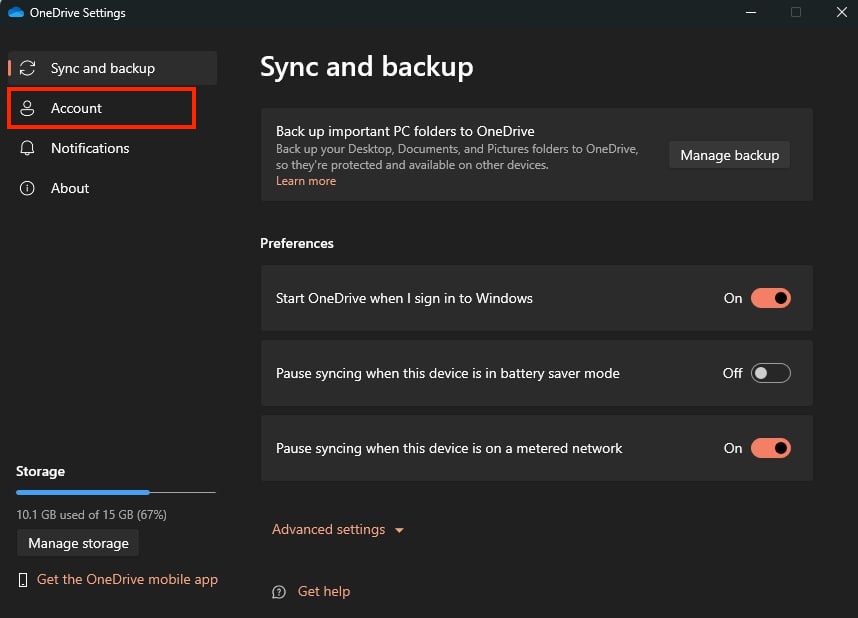This screenshot has height=618, width=858.
Task: Click the Advanced settings dropdown arrow
Action: click(x=400, y=531)
